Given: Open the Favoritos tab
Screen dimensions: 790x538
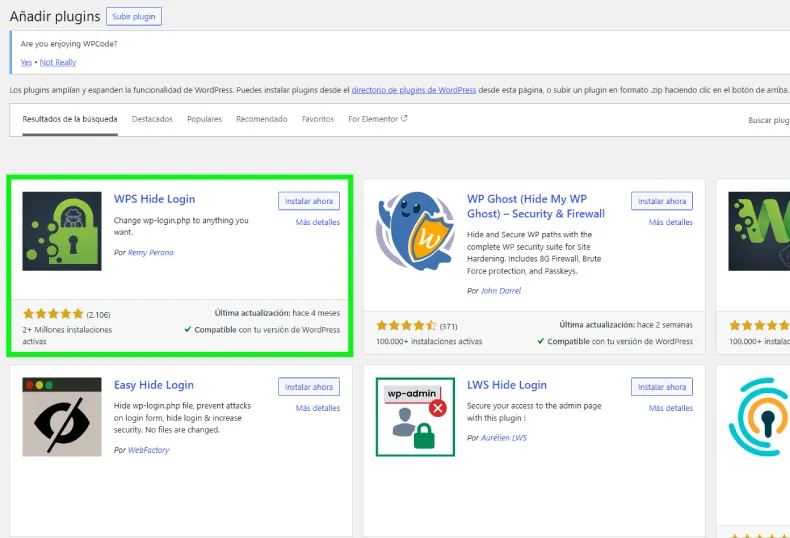Looking at the screenshot, I should pyautogui.click(x=318, y=119).
